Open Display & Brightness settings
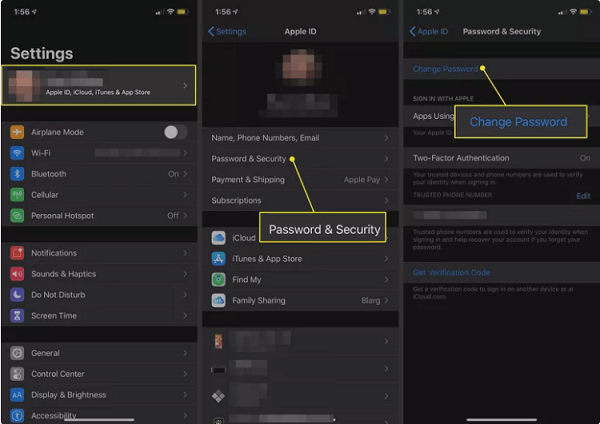Screen dimensions: 600x424 99,395
